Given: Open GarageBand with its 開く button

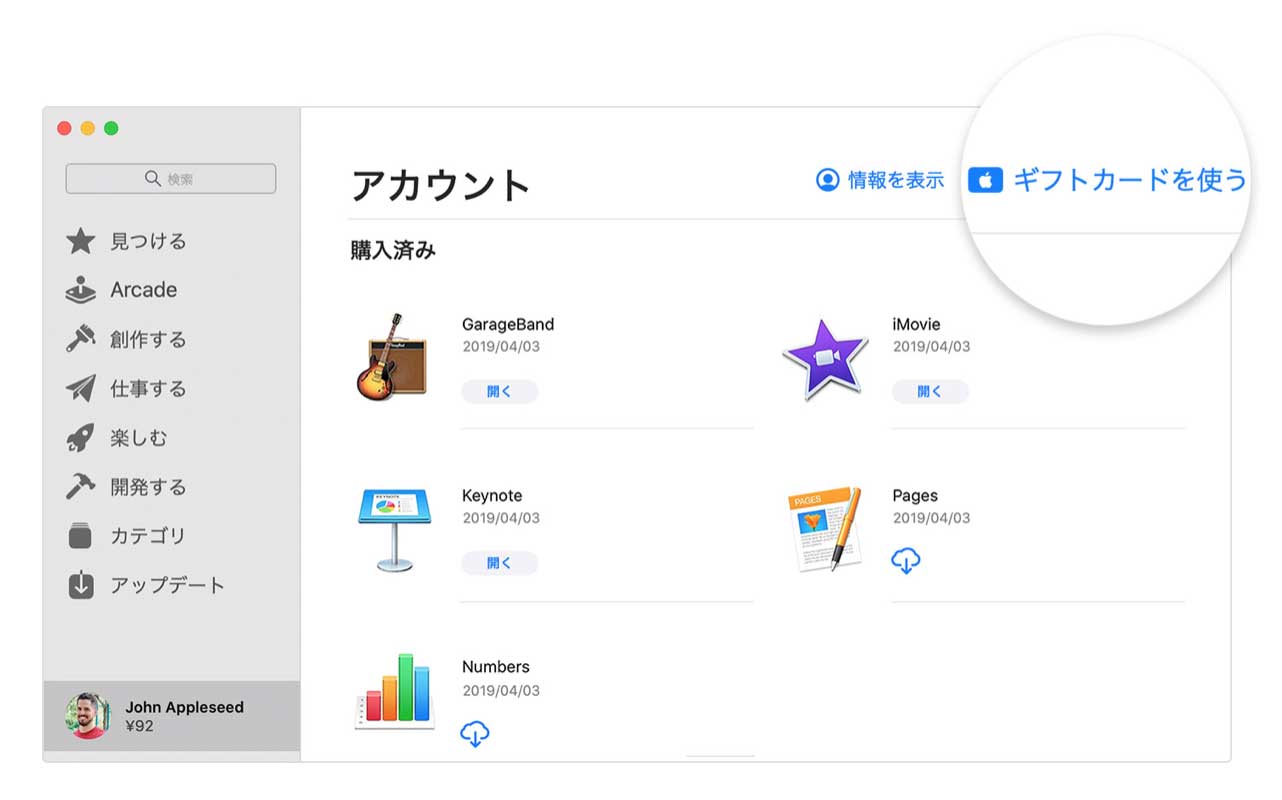Looking at the screenshot, I should click(499, 391).
